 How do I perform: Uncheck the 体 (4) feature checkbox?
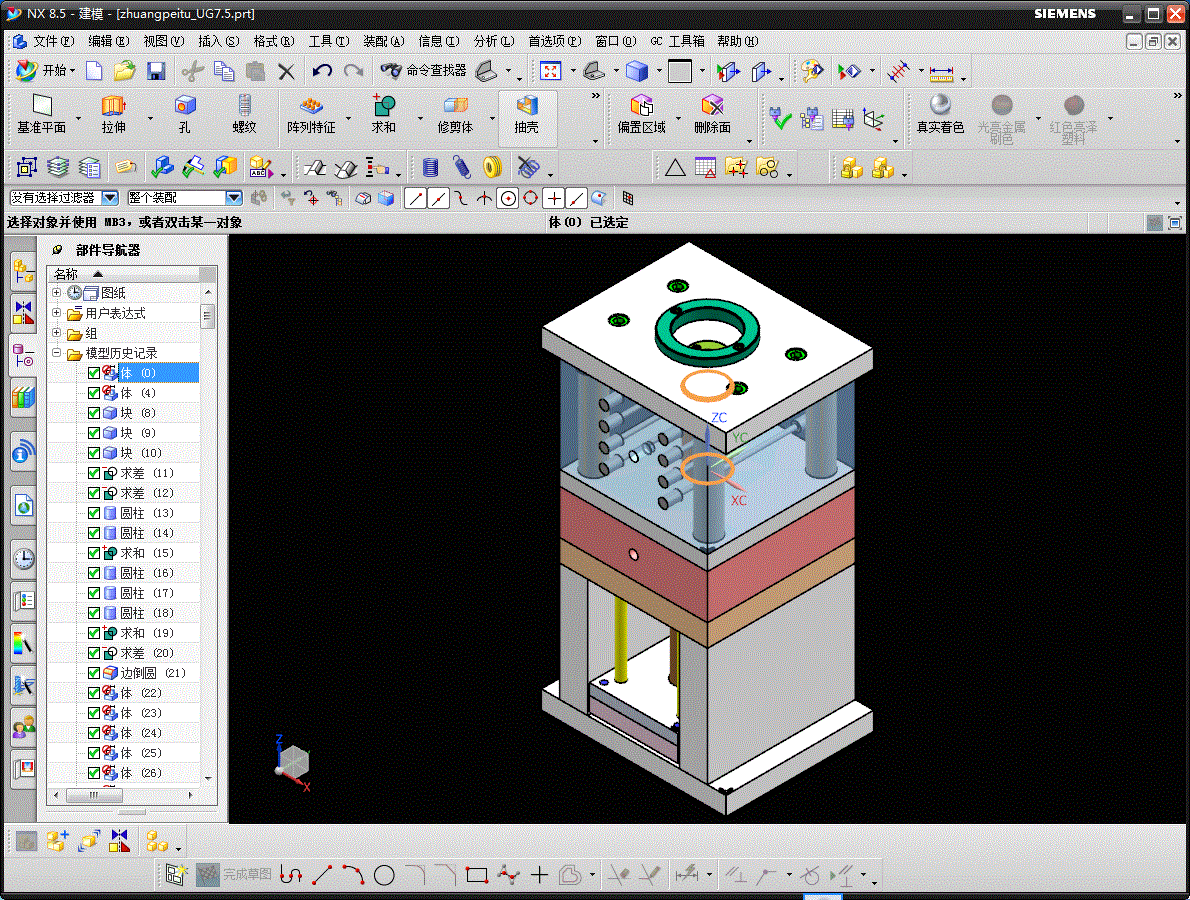pyautogui.click(x=93, y=393)
